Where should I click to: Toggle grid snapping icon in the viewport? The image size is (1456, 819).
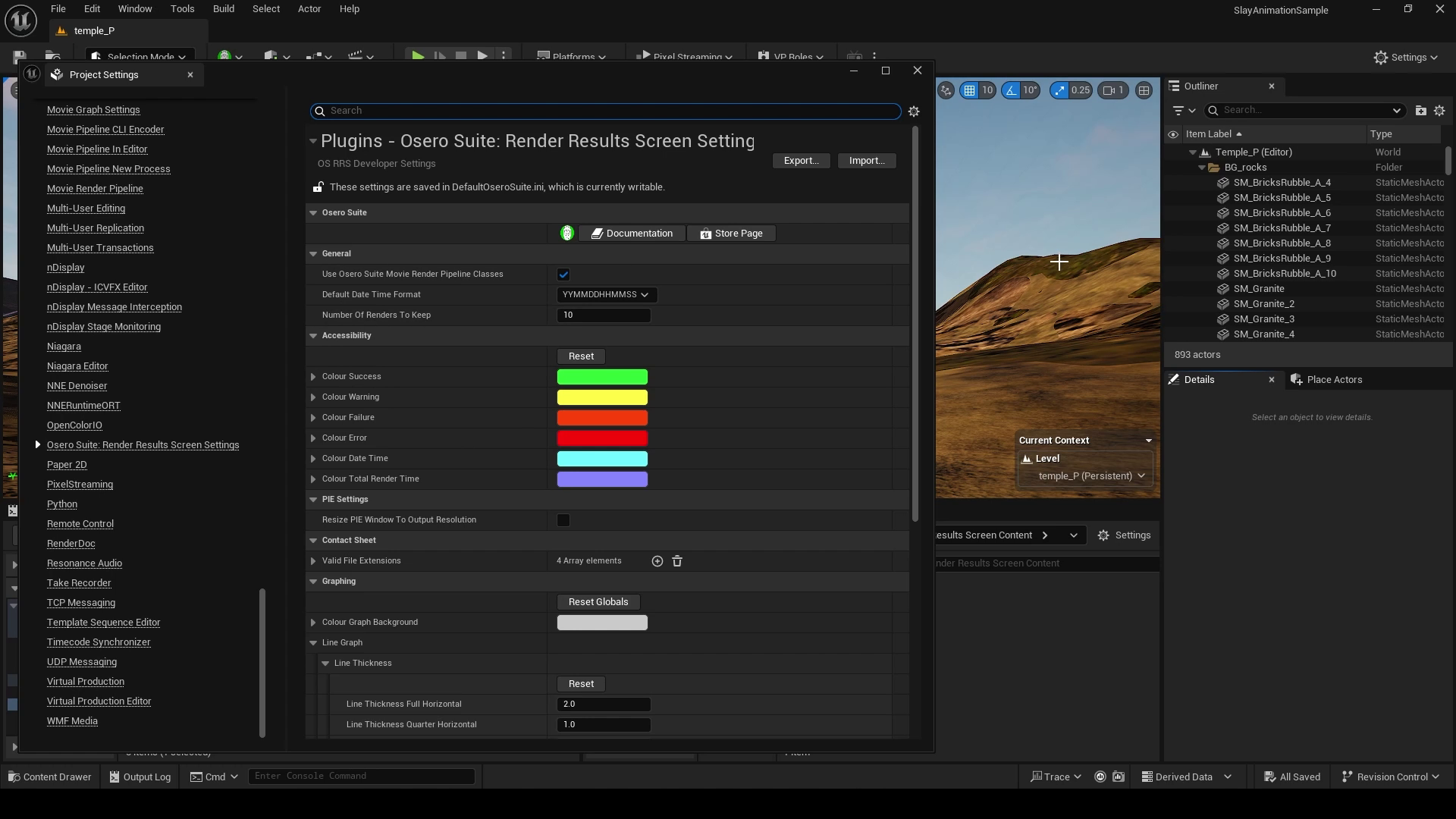tap(969, 90)
